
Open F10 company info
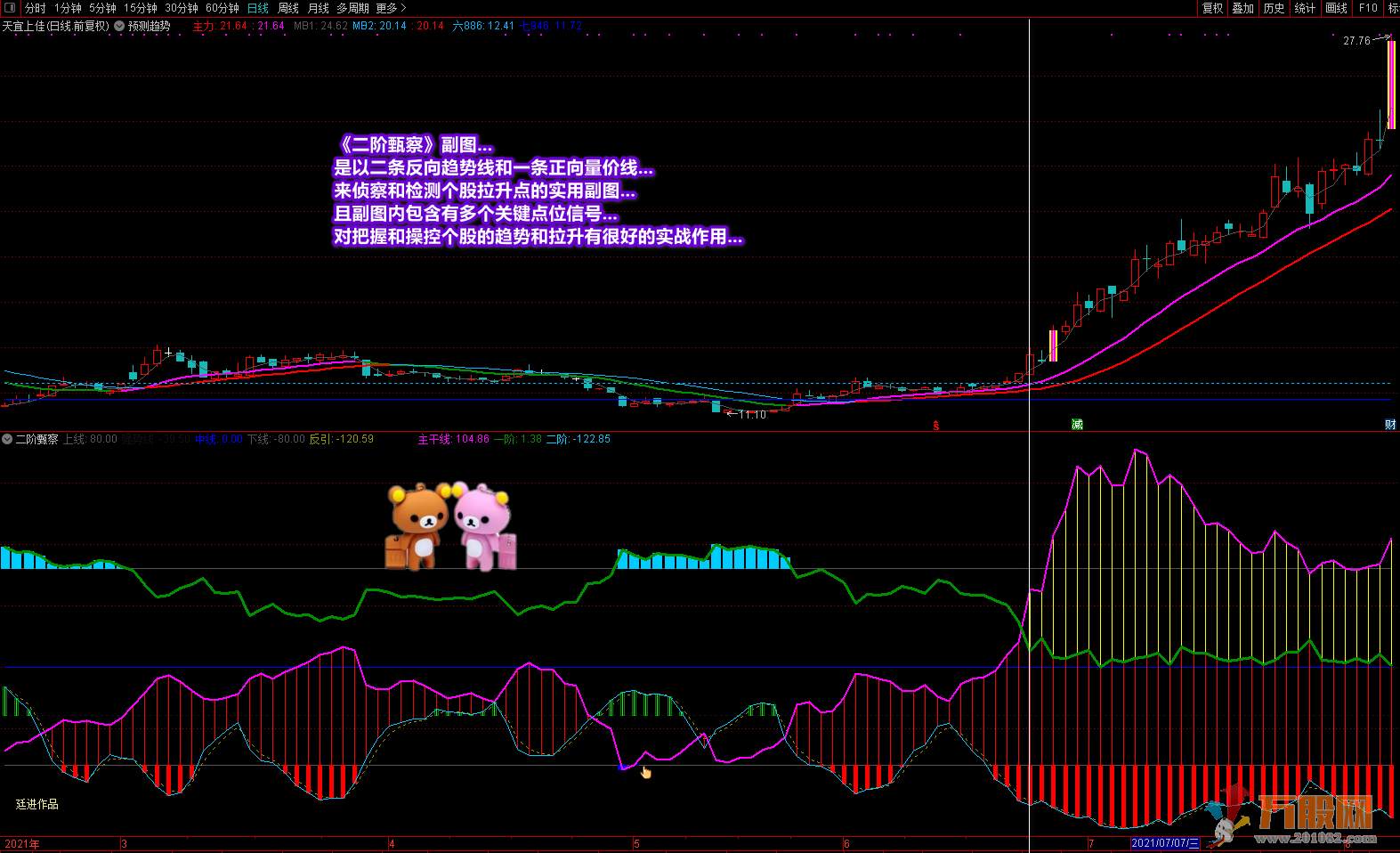click(x=1368, y=8)
